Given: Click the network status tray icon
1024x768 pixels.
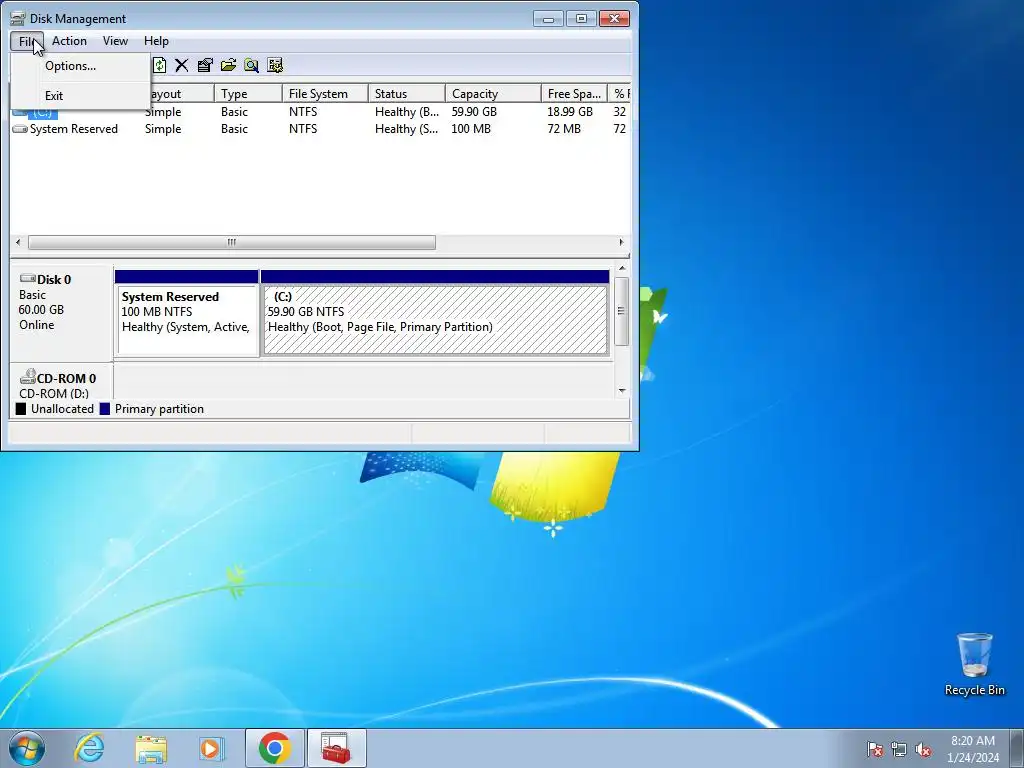Looking at the screenshot, I should click(899, 749).
